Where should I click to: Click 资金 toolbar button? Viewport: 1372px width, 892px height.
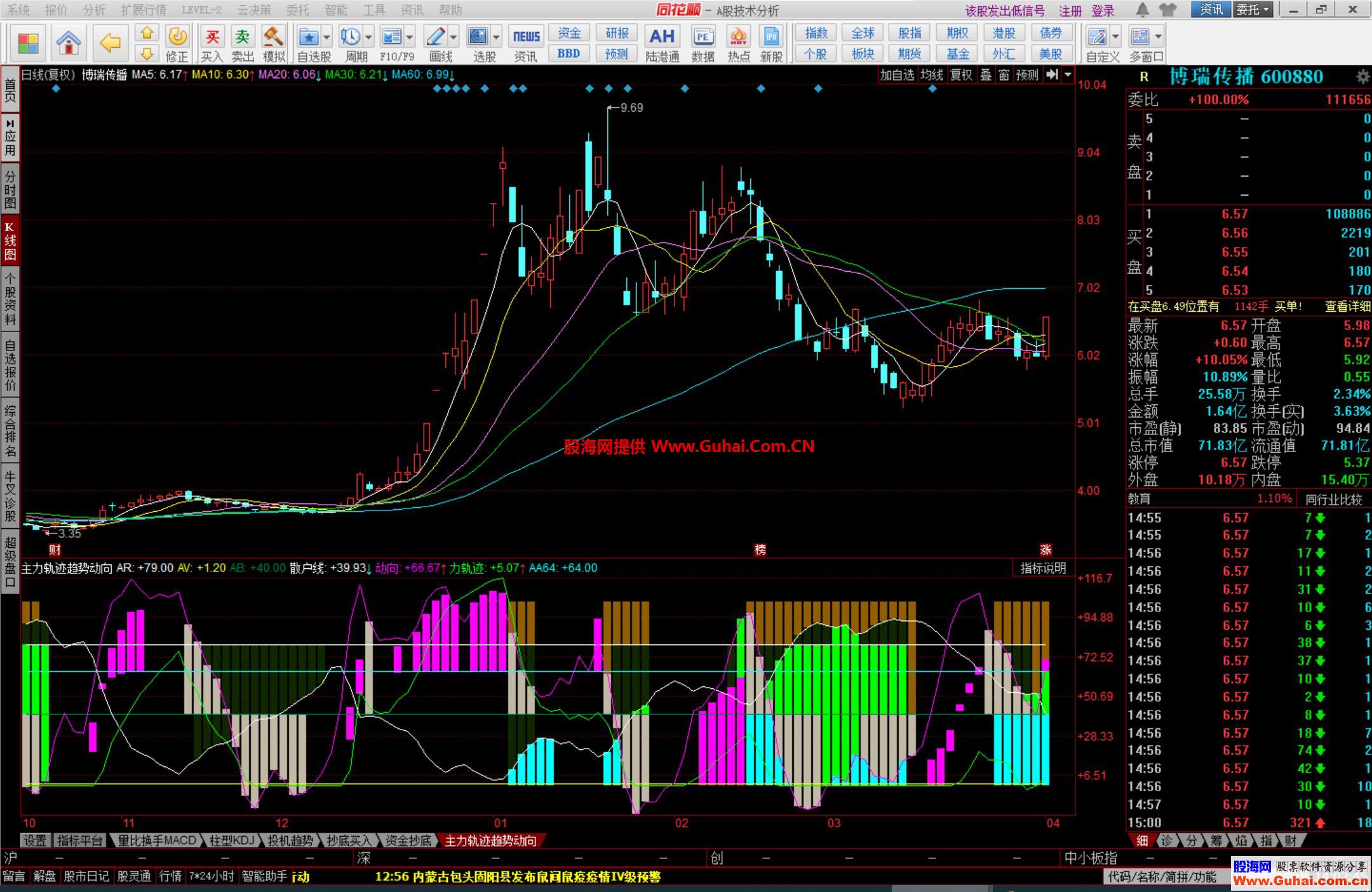[569, 33]
